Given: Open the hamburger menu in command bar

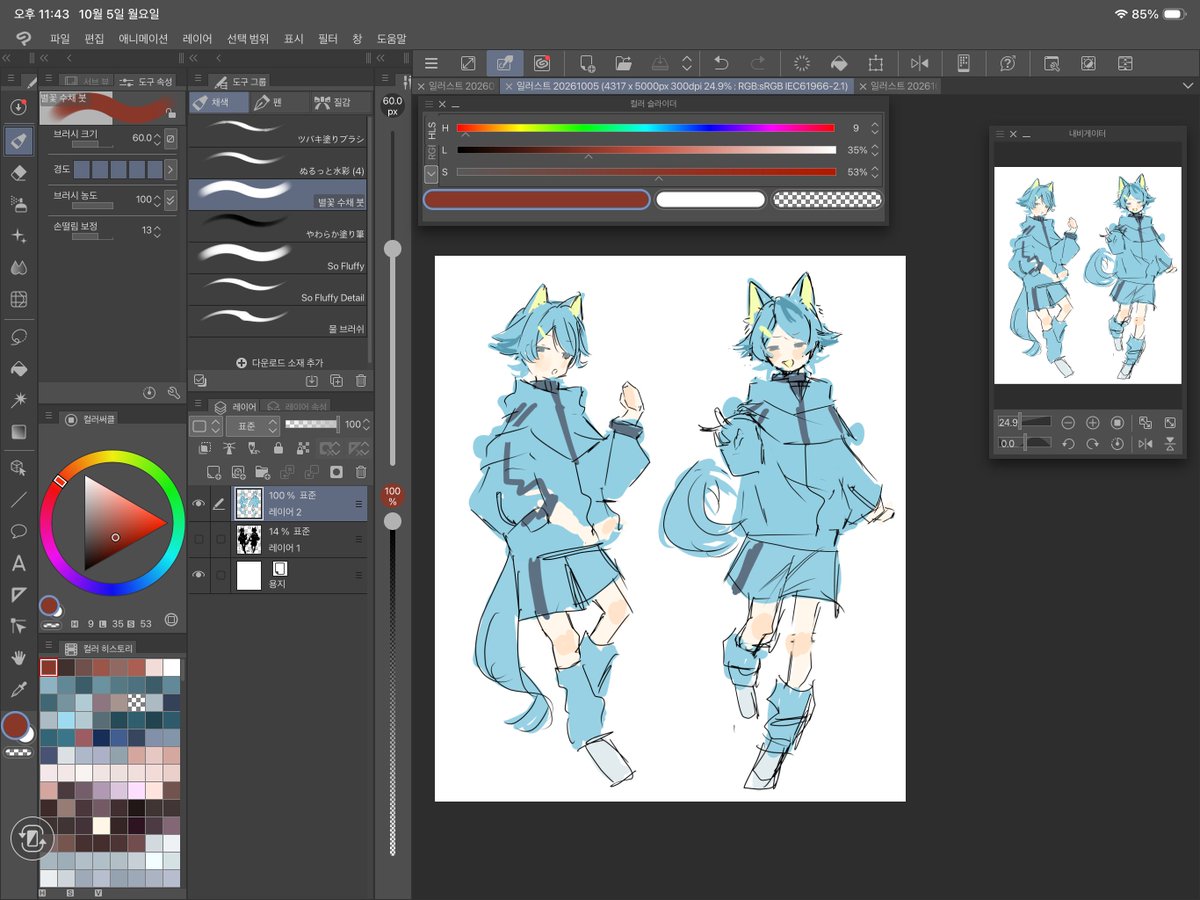Looking at the screenshot, I should (x=432, y=63).
